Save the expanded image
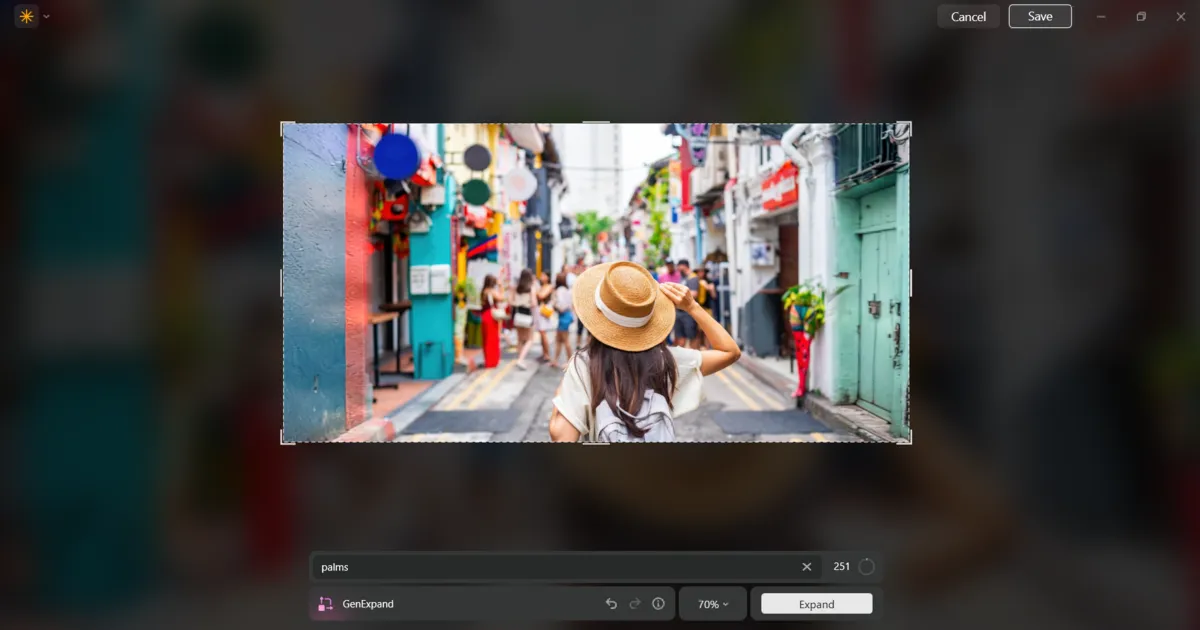Image resolution: width=1200 pixels, height=630 pixels. [x=1040, y=16]
